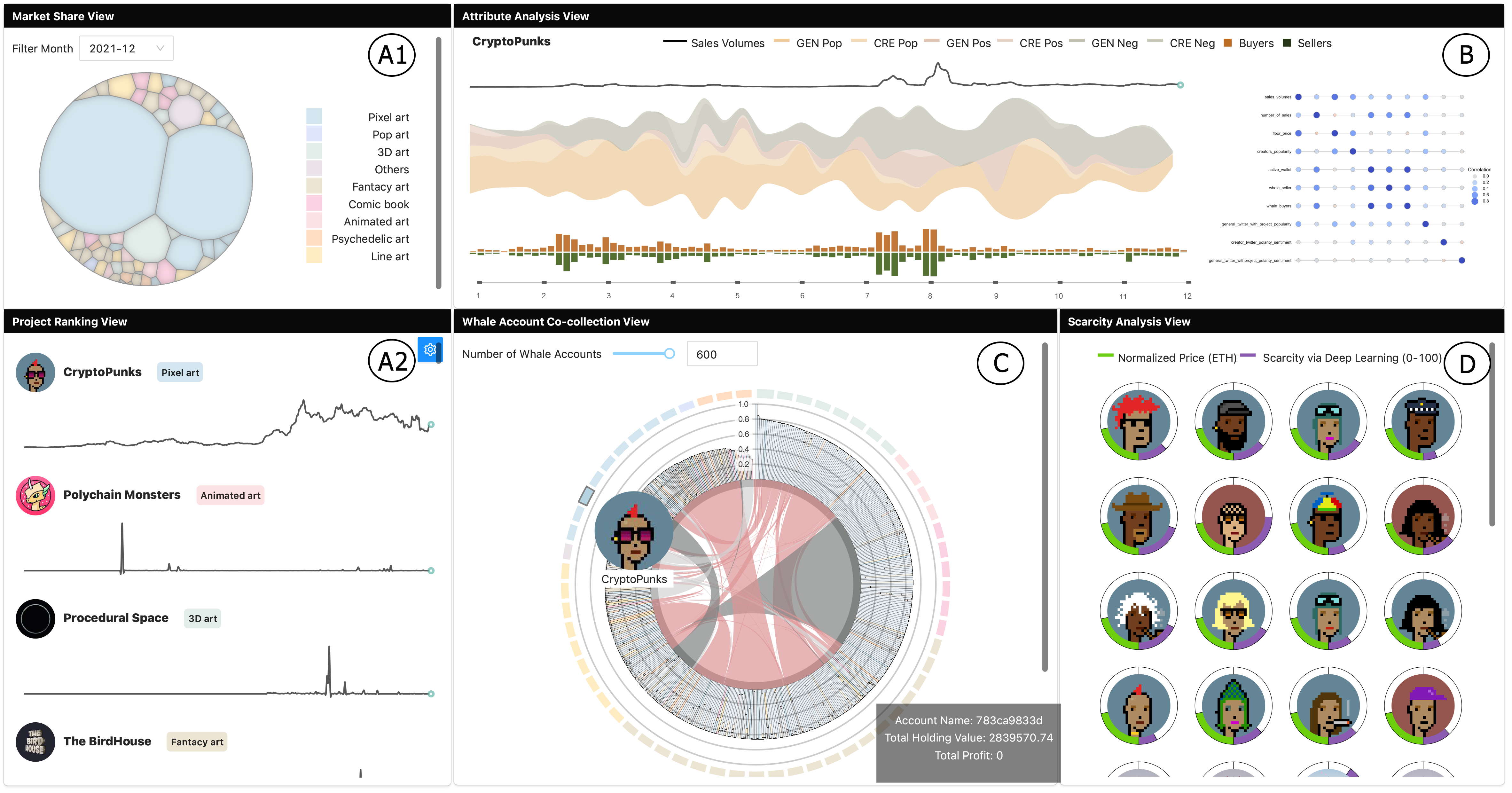Select the Polychain Monsters project avatar
Screen dimensions: 1512x793
(35, 495)
